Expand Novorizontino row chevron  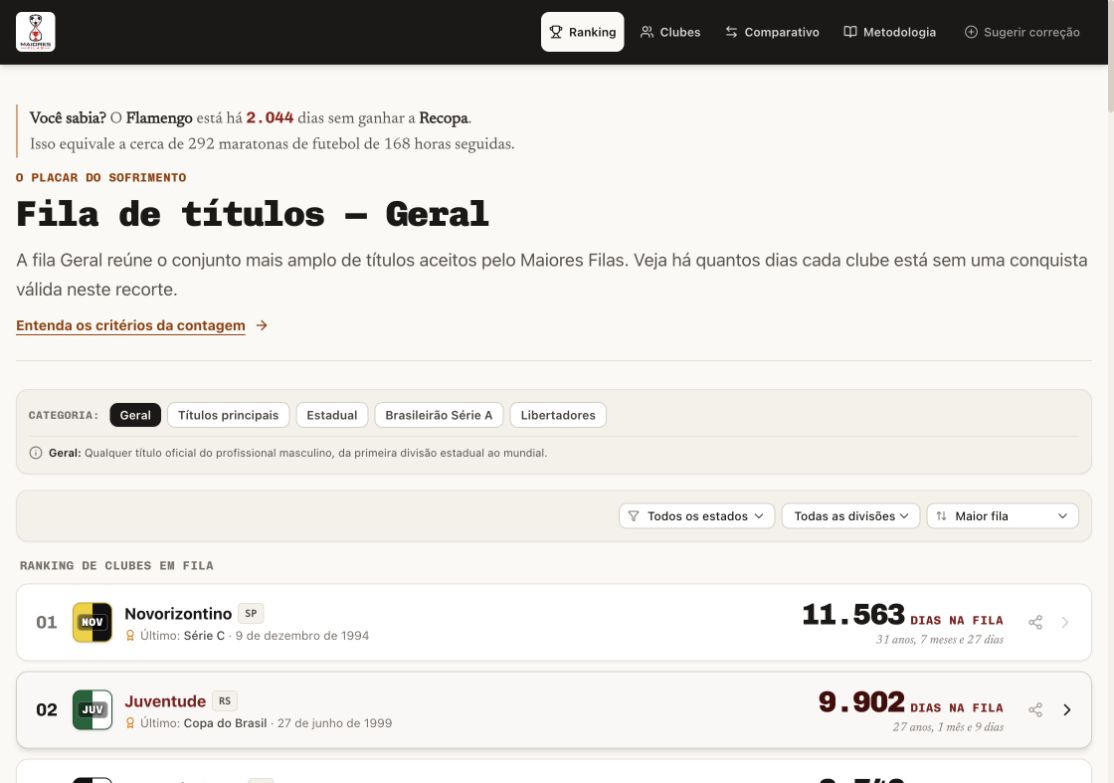(1065, 622)
